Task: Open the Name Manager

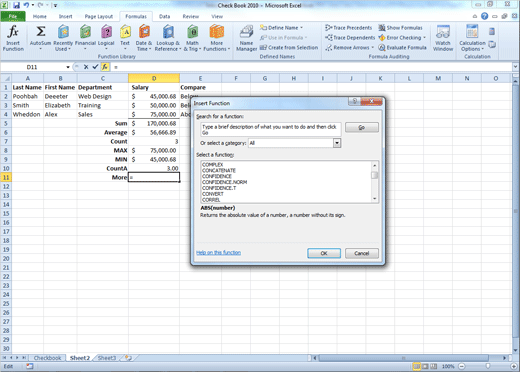Action: (x=246, y=38)
